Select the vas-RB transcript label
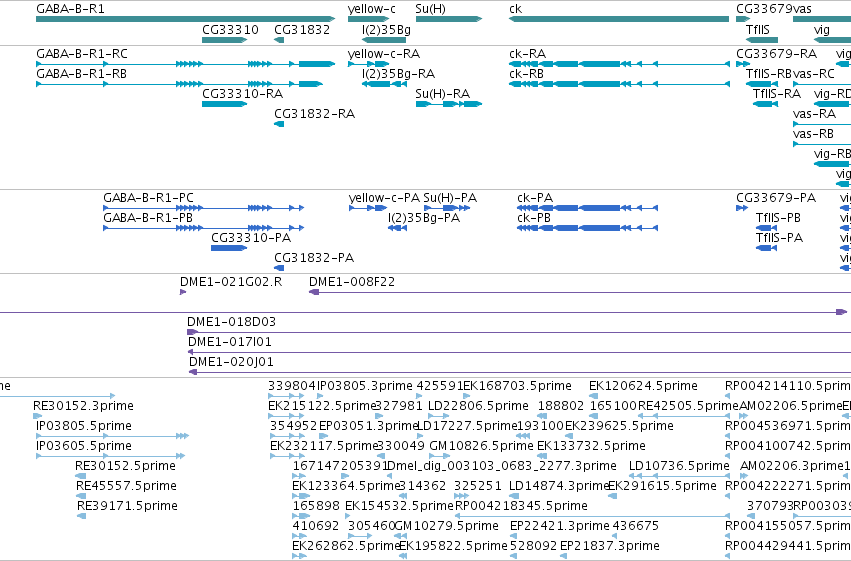This screenshot has width=851, height=561. click(813, 134)
